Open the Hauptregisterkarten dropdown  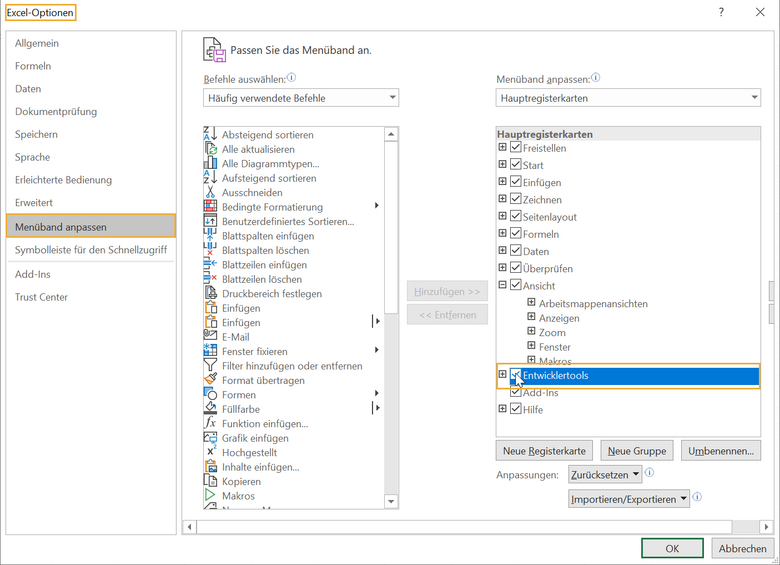[628, 97]
